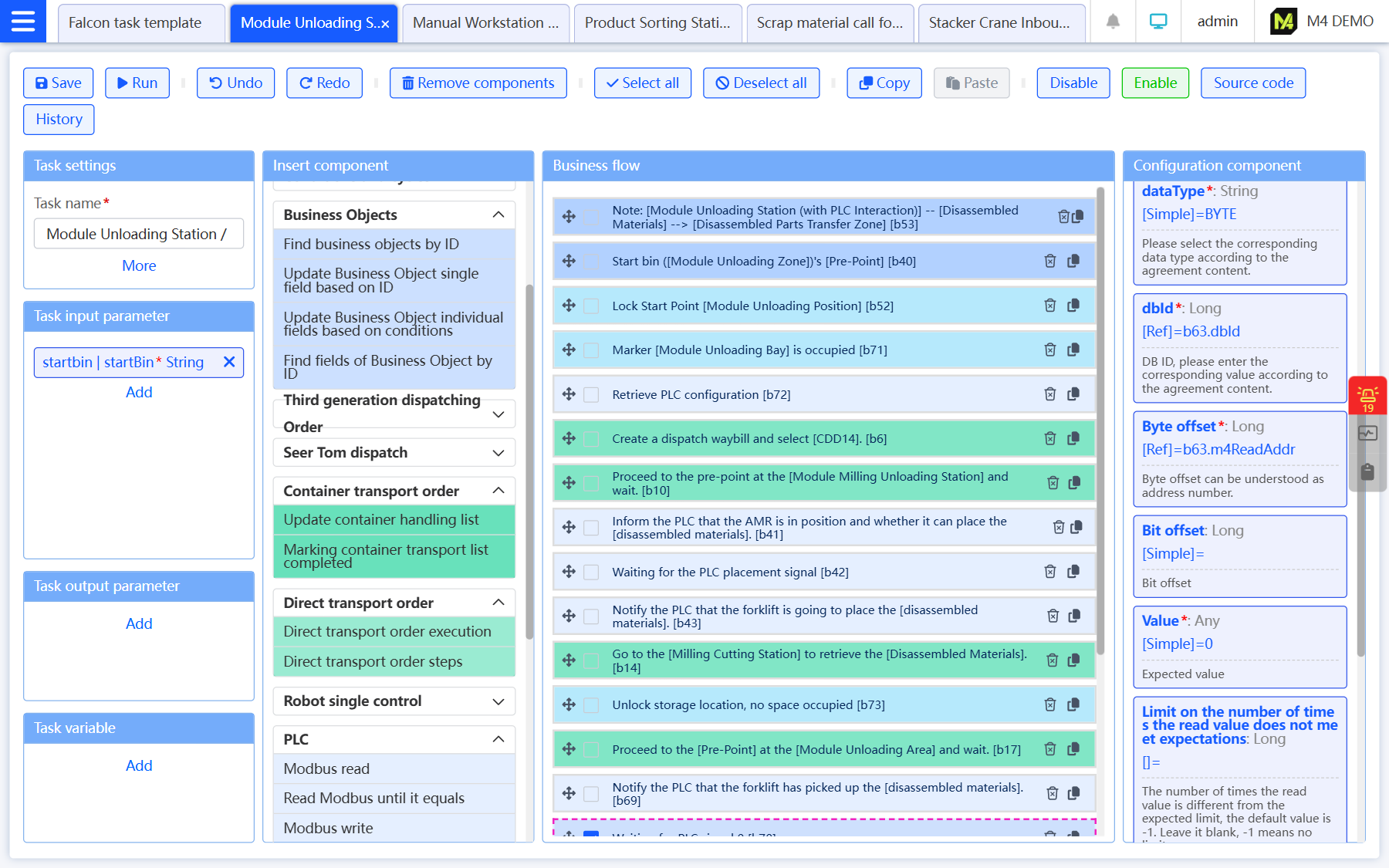Viewport: 1389px width, 868px height.
Task: Click drag handle of Marker [b71] step
Action: coord(569,350)
